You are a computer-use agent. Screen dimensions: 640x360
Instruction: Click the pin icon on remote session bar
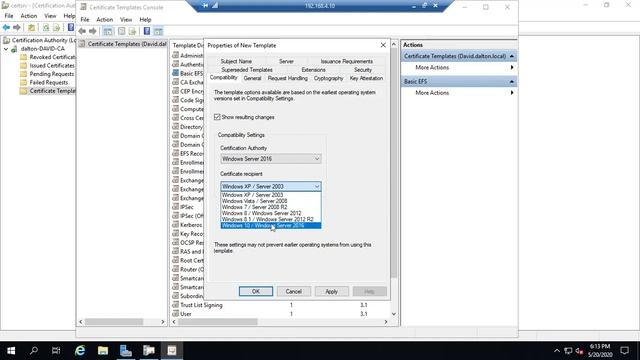point(205,6)
